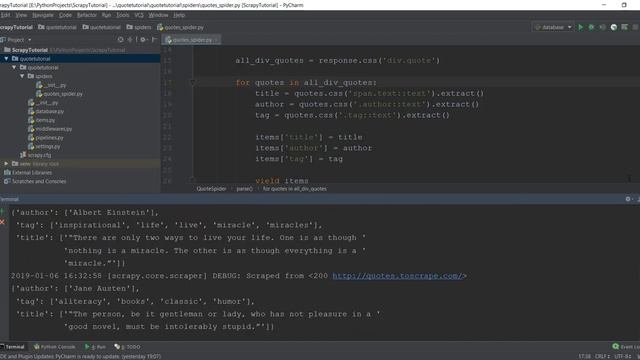Open the Terminal tool window tab
The height and width of the screenshot is (360, 640).
pyautogui.click(x=13, y=347)
